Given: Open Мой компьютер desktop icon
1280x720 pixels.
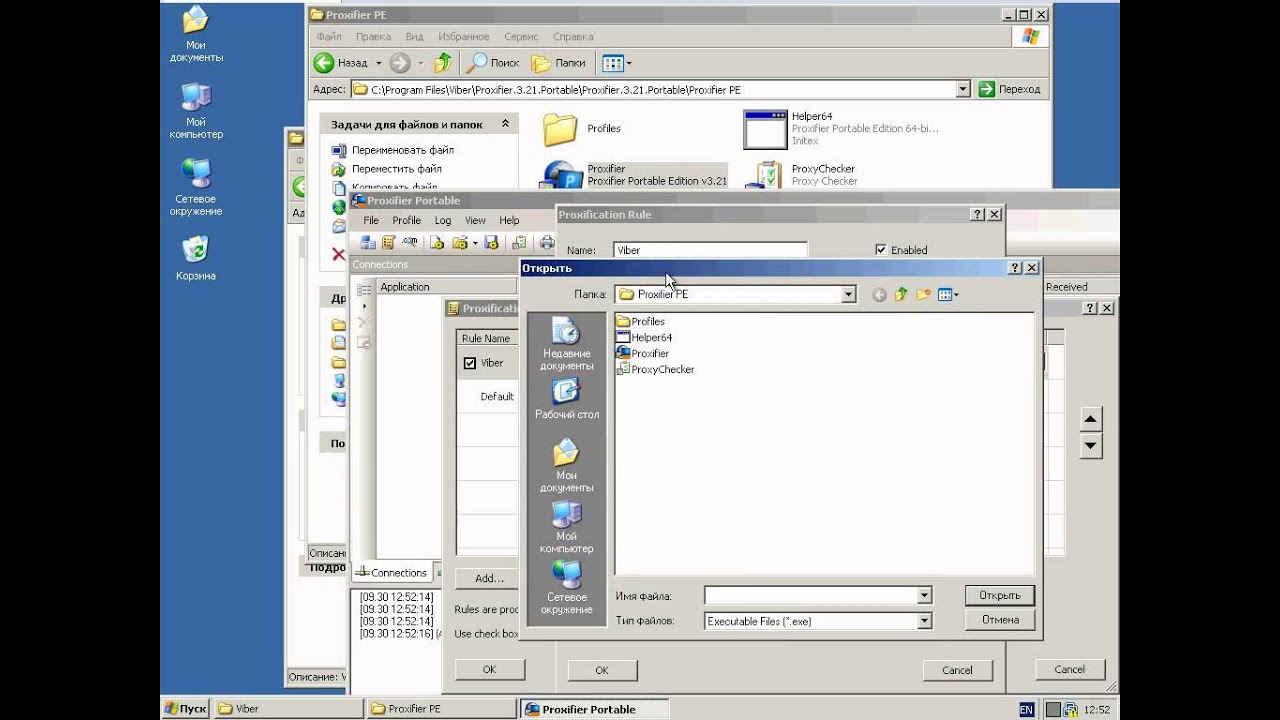Looking at the screenshot, I should tap(196, 111).
